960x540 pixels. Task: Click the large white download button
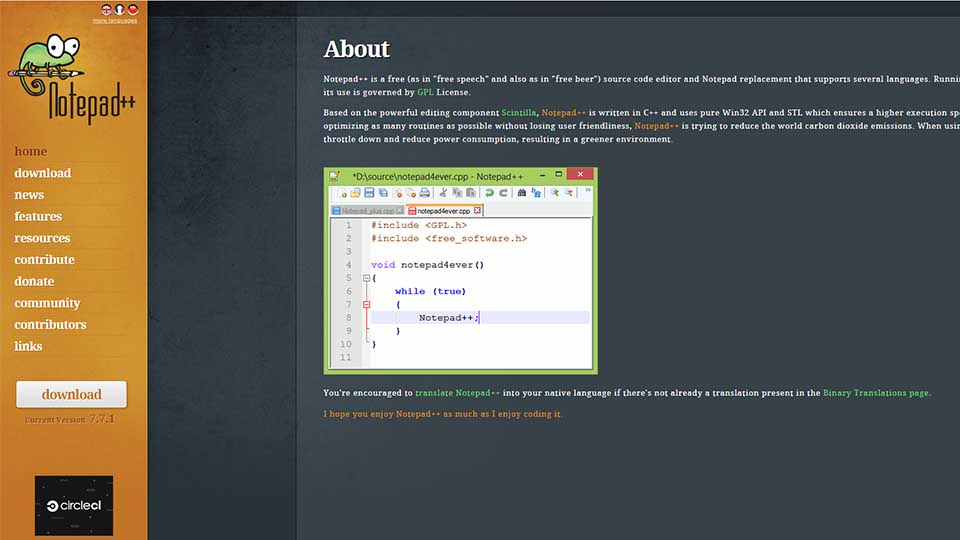[x=72, y=394]
